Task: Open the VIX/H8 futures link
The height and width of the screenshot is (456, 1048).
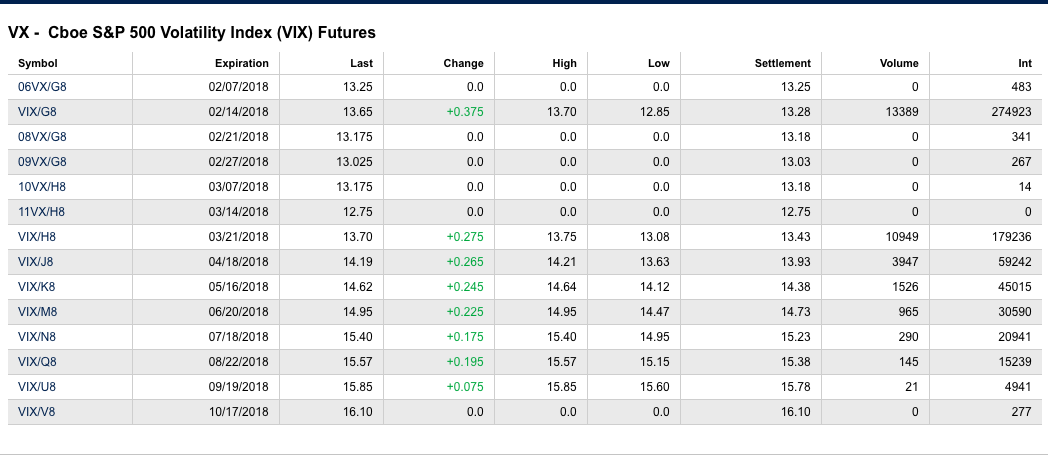Action: tap(37, 237)
